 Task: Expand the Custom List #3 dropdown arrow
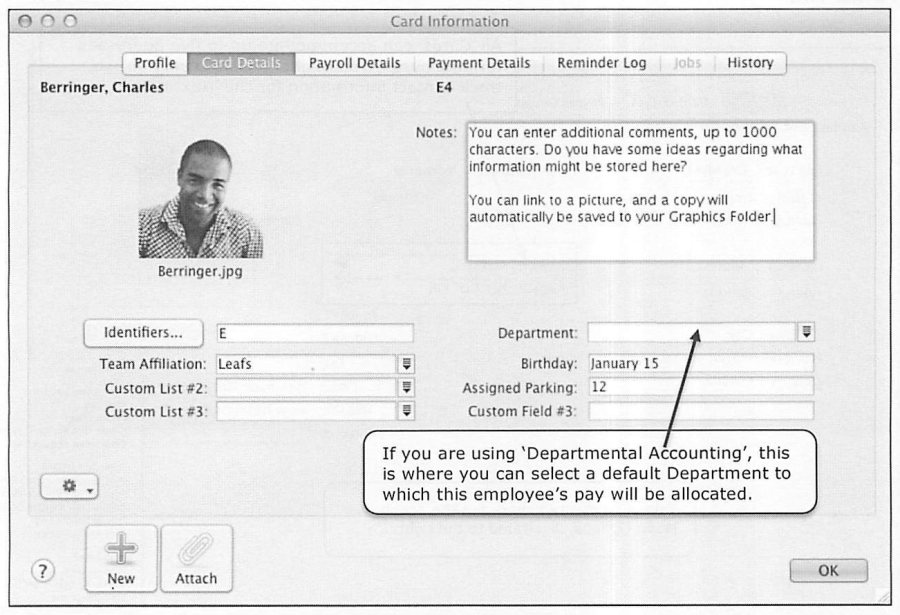point(406,411)
